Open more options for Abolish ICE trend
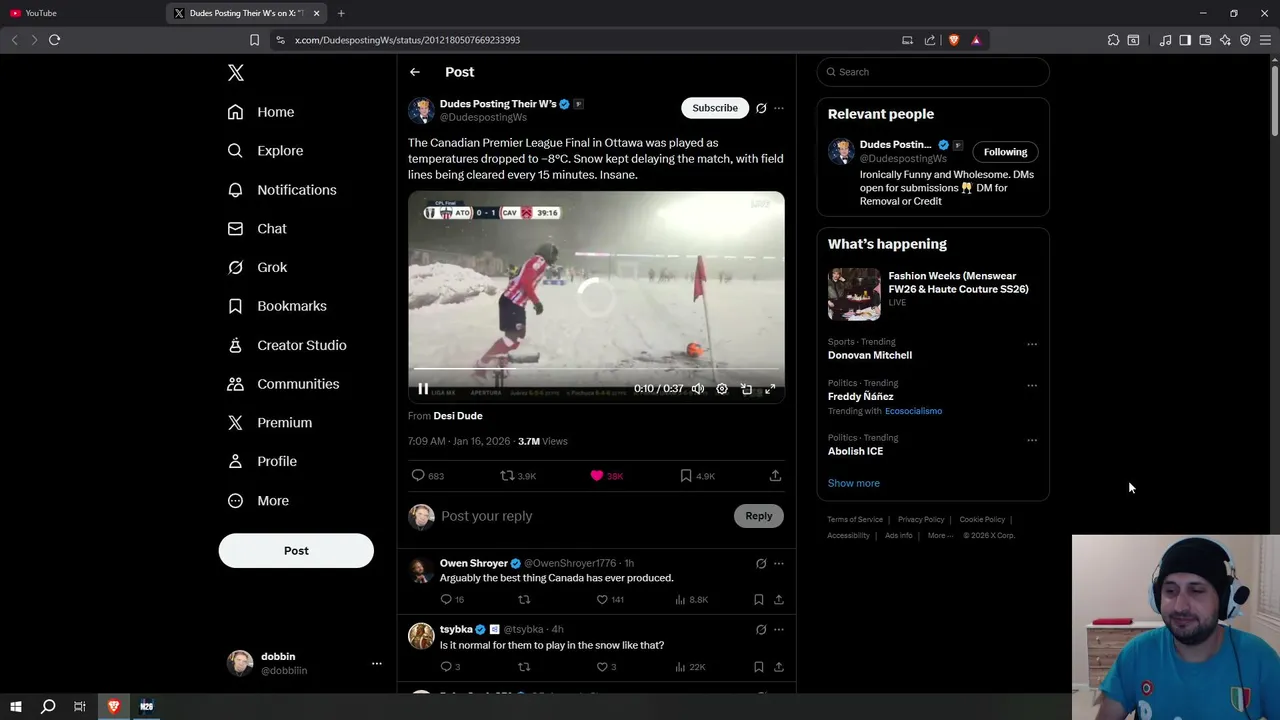Image resolution: width=1280 pixels, height=720 pixels. (1032, 441)
